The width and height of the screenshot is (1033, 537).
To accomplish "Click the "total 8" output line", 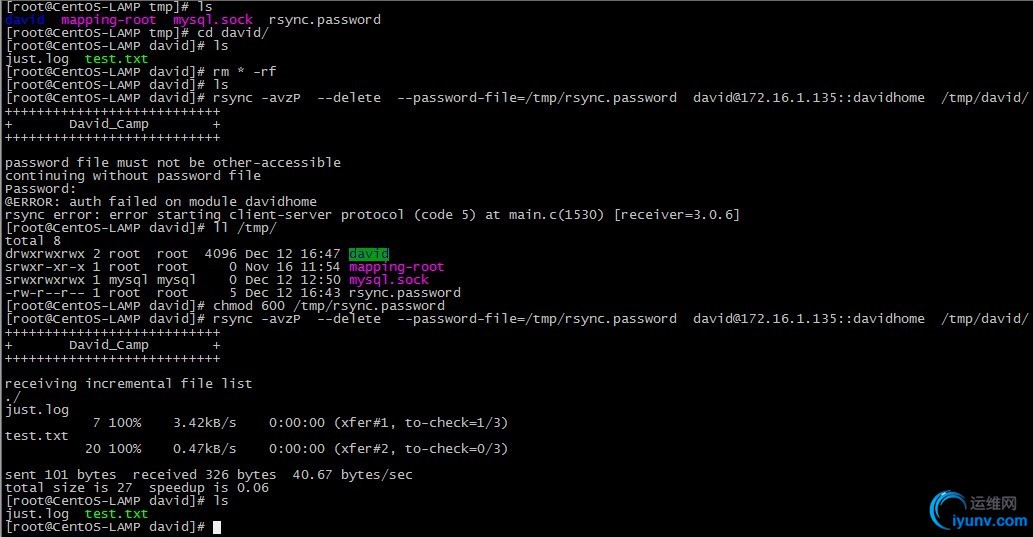I will point(33,241).
